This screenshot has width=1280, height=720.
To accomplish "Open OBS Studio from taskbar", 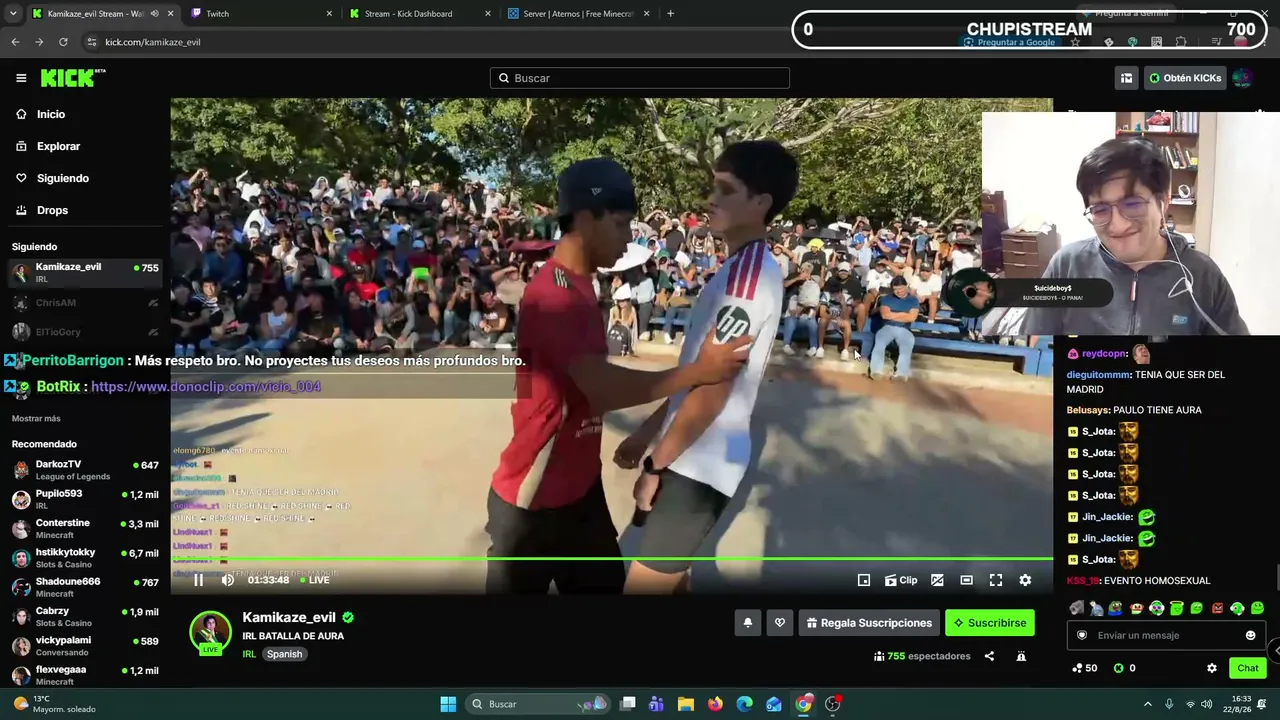I will tap(833, 704).
